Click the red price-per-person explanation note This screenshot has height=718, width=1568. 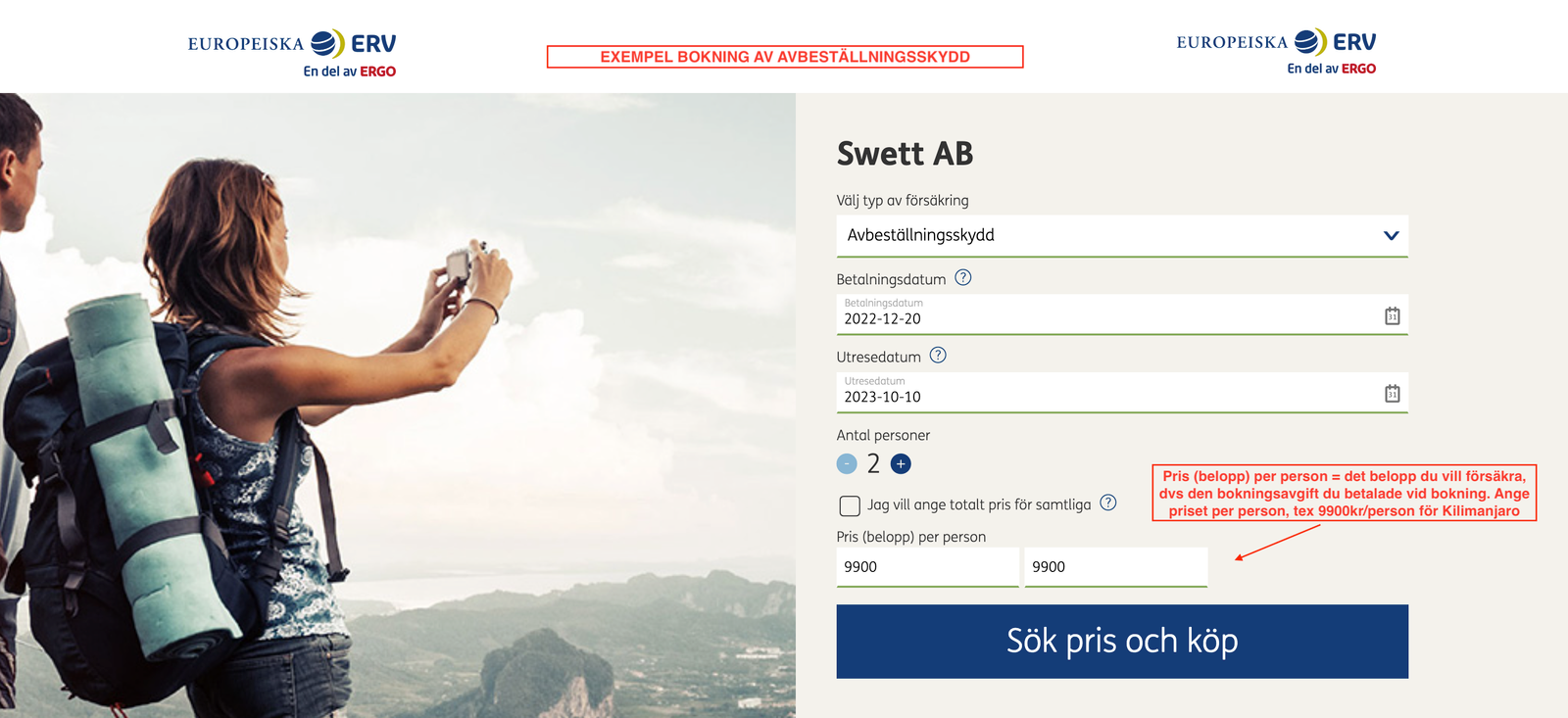tap(1344, 493)
